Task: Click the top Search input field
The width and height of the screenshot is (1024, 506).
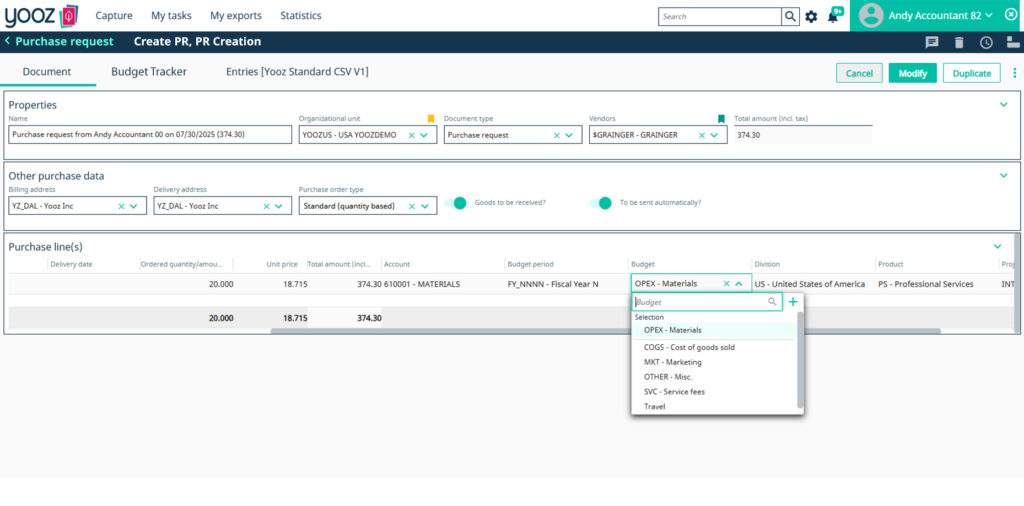Action: tap(720, 16)
